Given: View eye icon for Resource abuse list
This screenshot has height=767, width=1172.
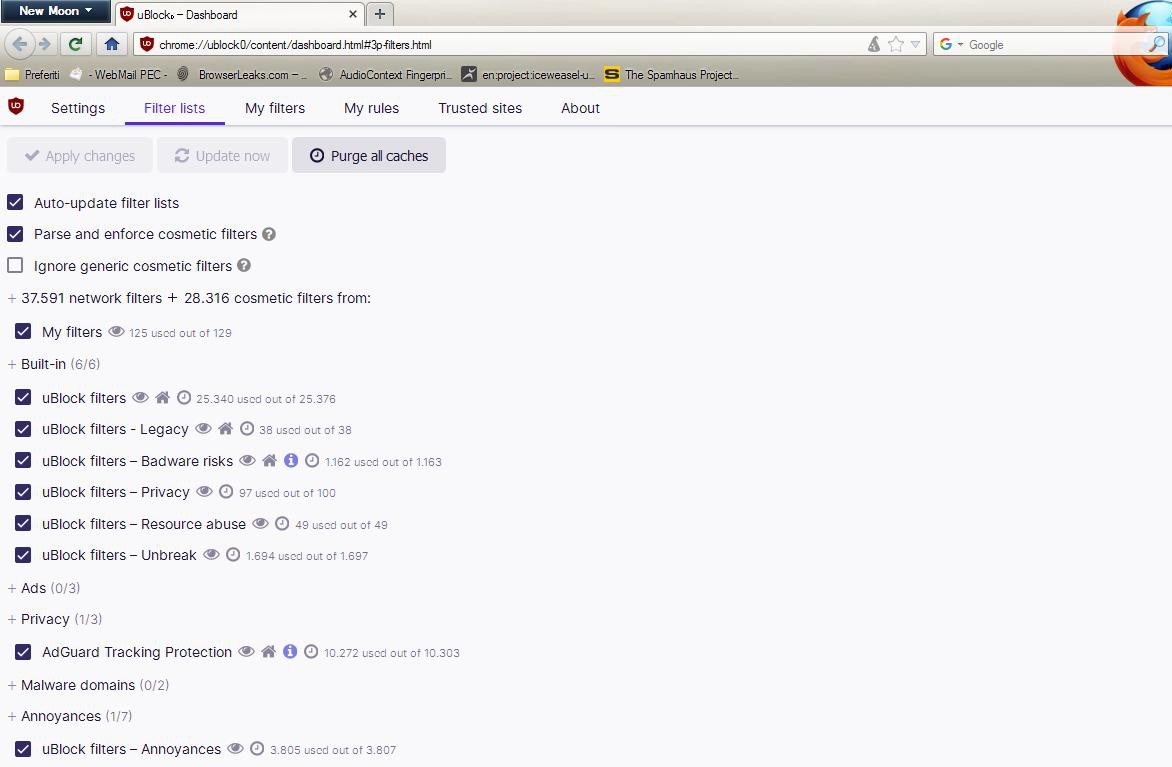Looking at the screenshot, I should 260,523.
